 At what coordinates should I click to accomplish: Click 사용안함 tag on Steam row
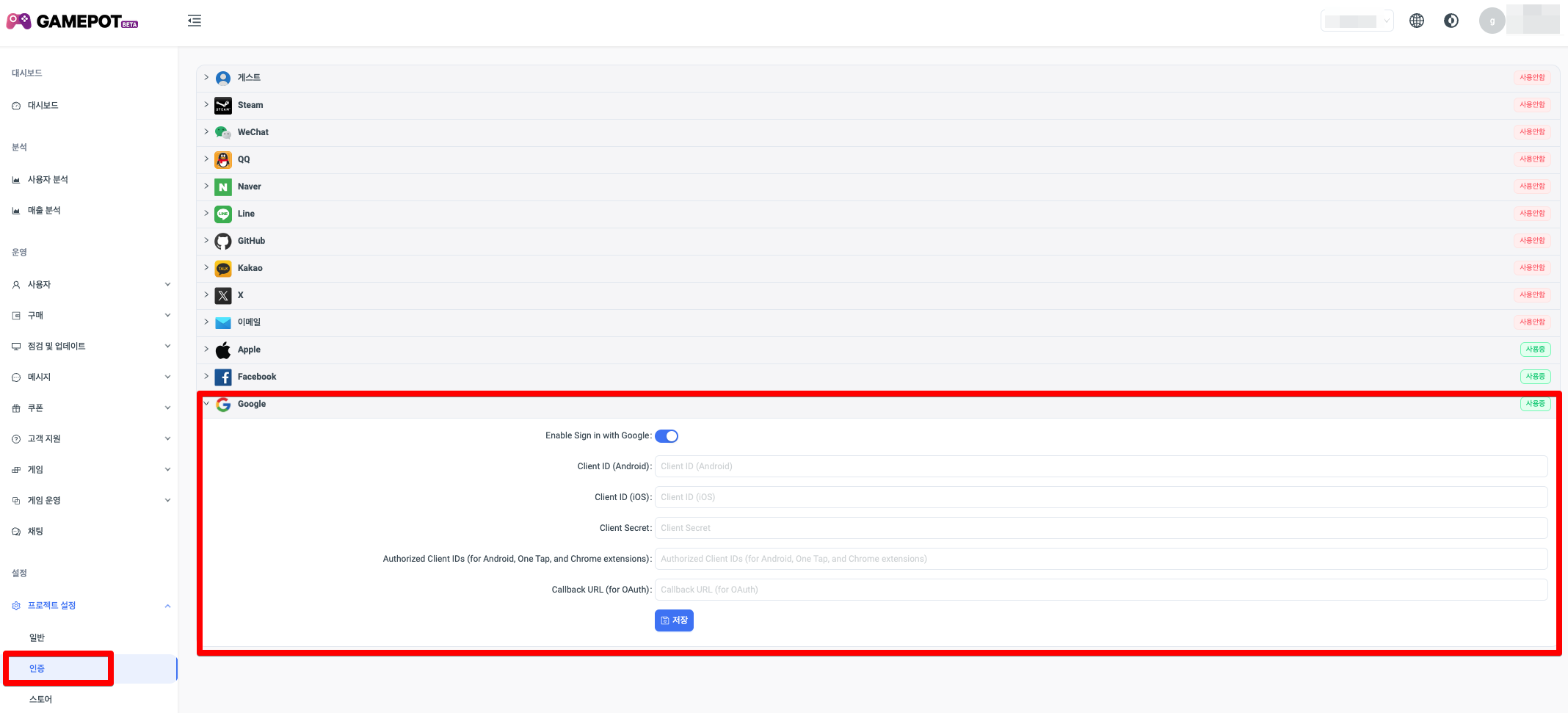coord(1532,105)
